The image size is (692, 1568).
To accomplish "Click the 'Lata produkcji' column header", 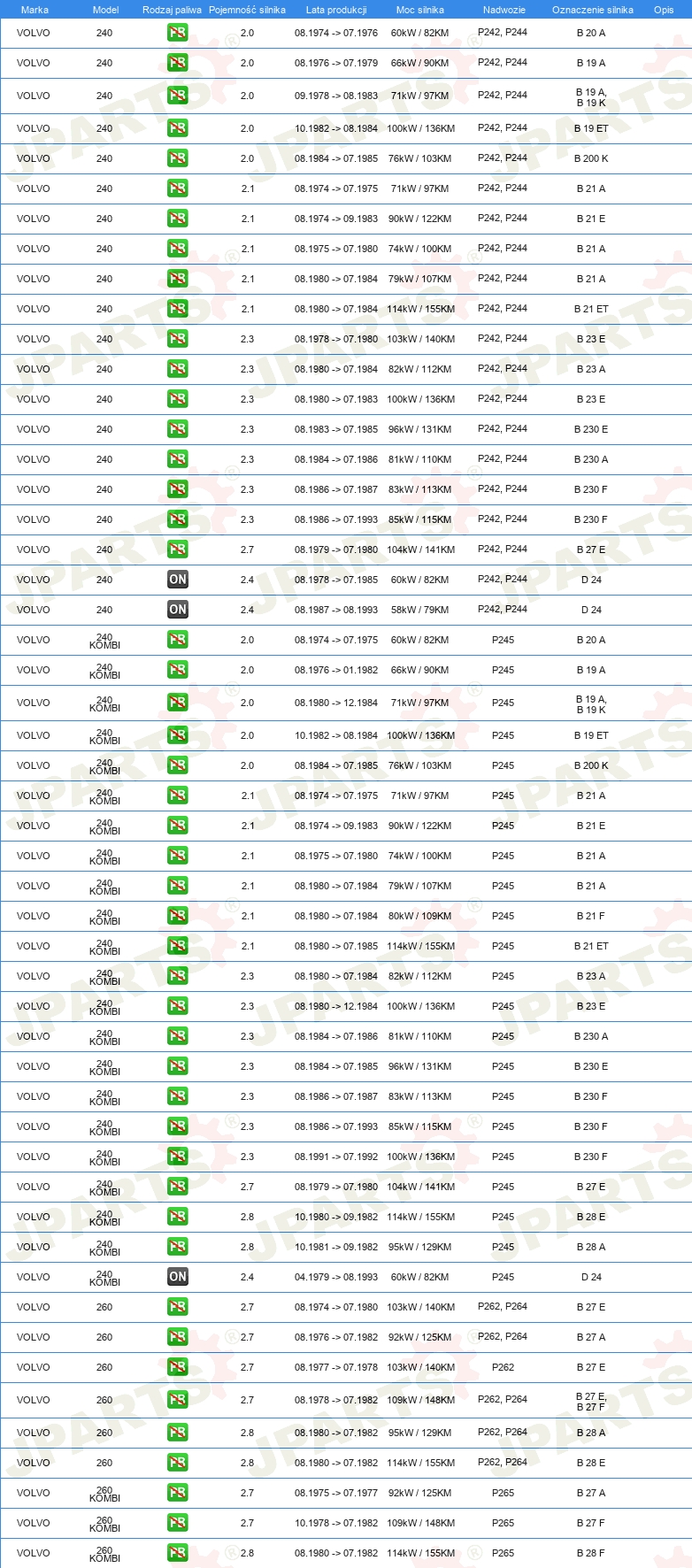I will (336, 10).
